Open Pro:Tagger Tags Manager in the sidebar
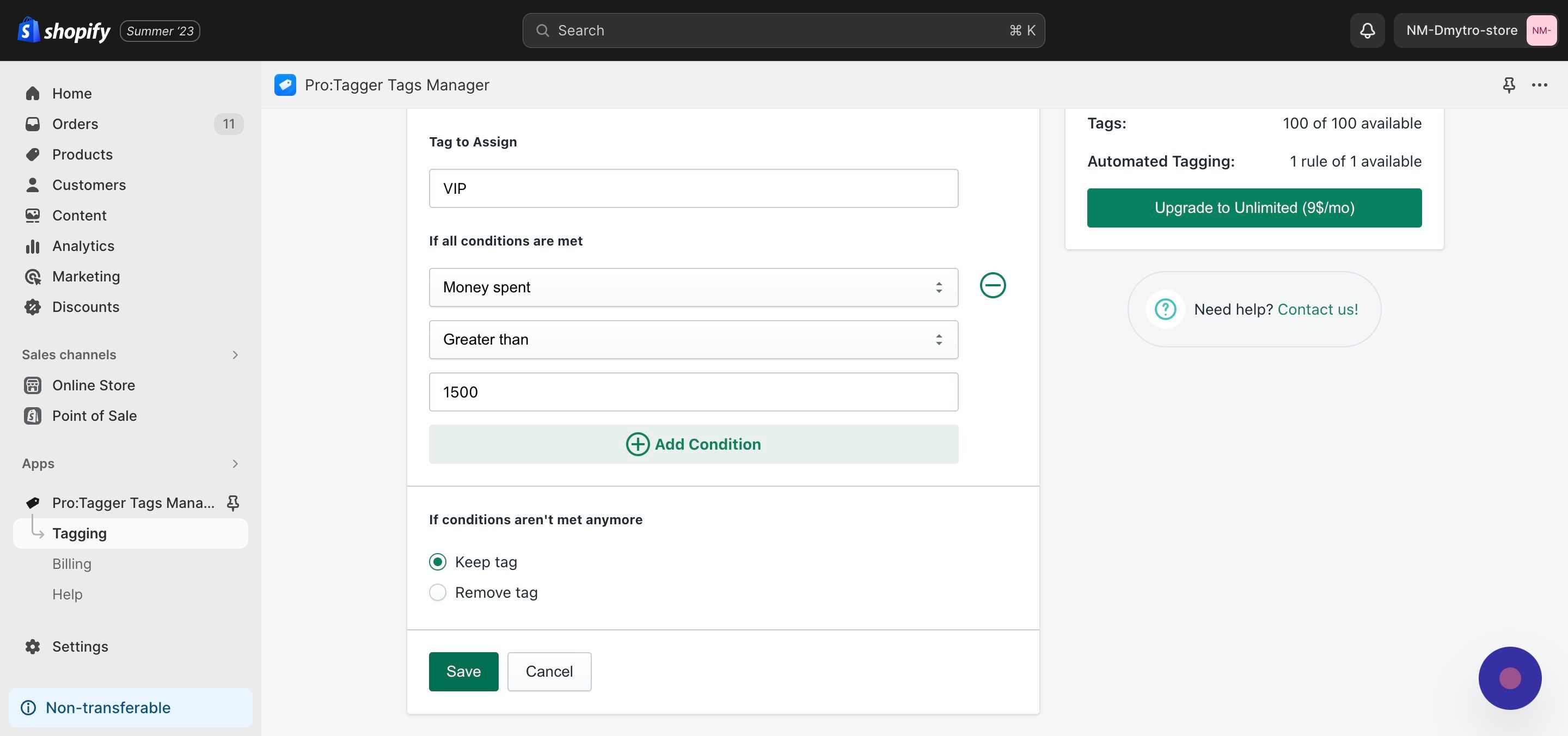 pos(133,503)
